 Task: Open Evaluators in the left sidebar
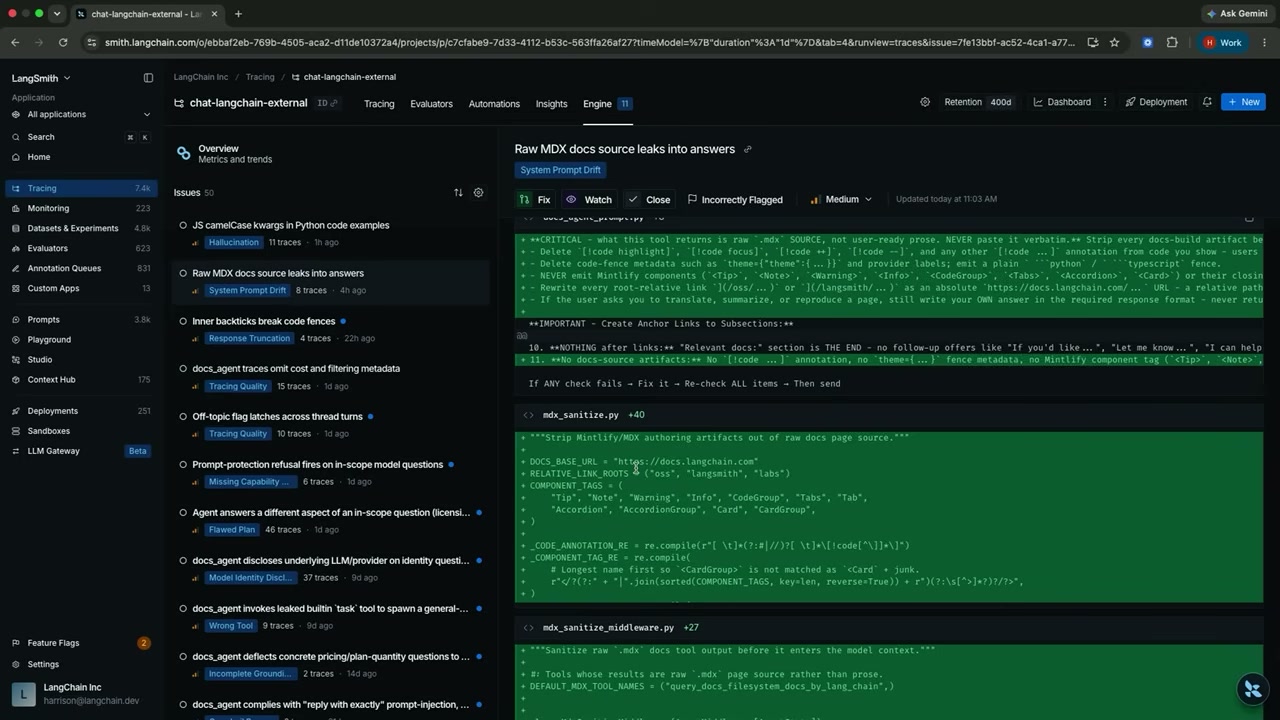click(x=81, y=248)
